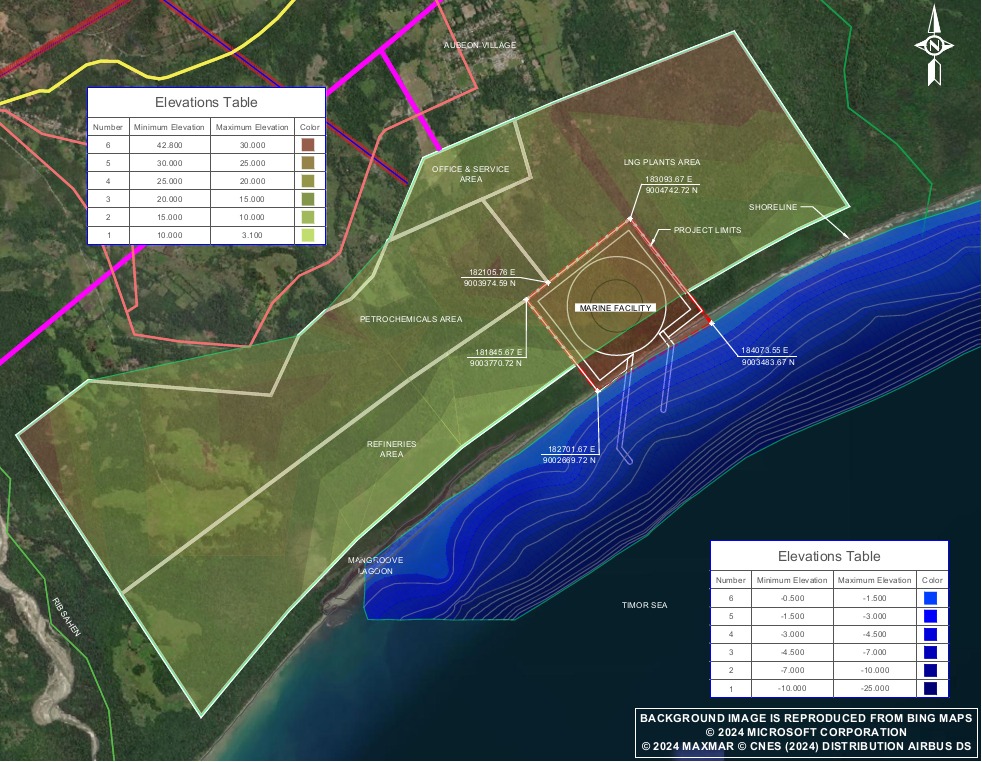
Task: Select the Timor Sea label
Action: tap(644, 606)
